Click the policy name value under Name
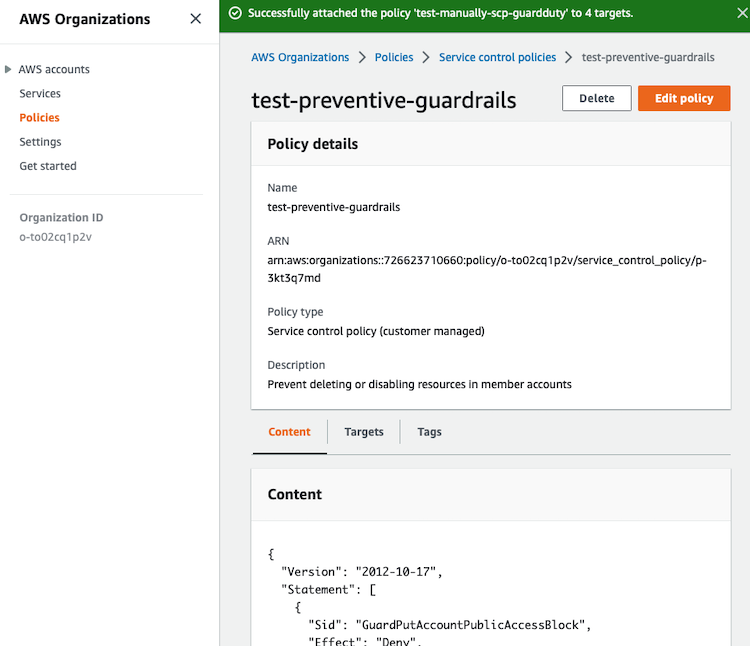The width and height of the screenshot is (750, 646). [x=333, y=207]
